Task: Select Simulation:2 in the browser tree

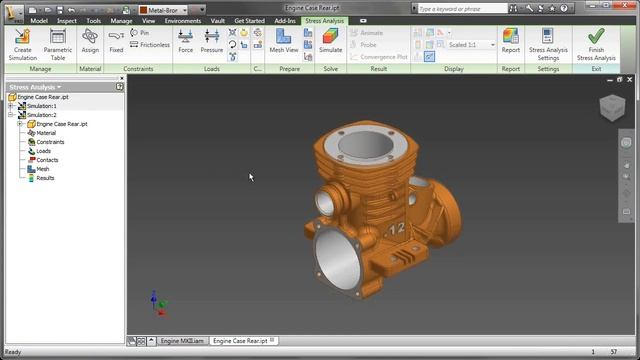Action: (x=37, y=115)
